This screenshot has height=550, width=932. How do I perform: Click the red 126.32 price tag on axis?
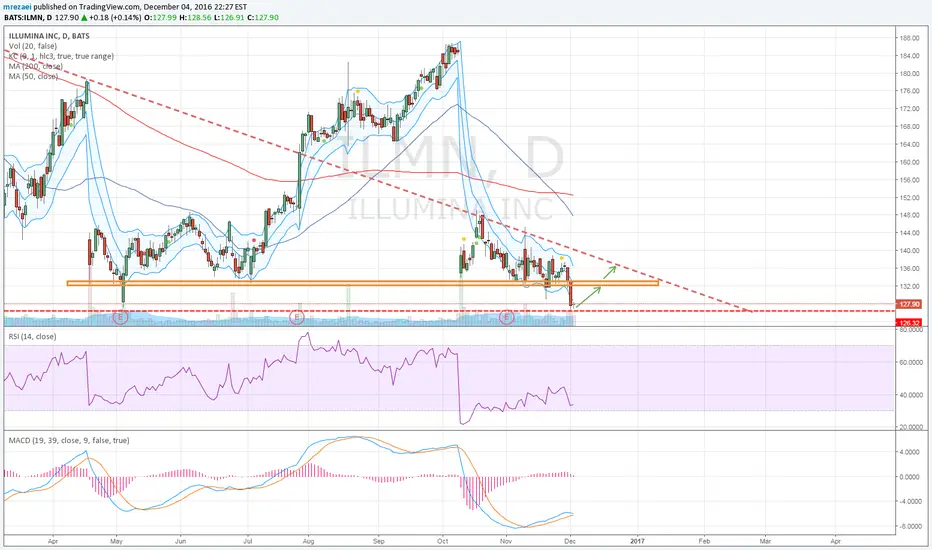(x=909, y=323)
